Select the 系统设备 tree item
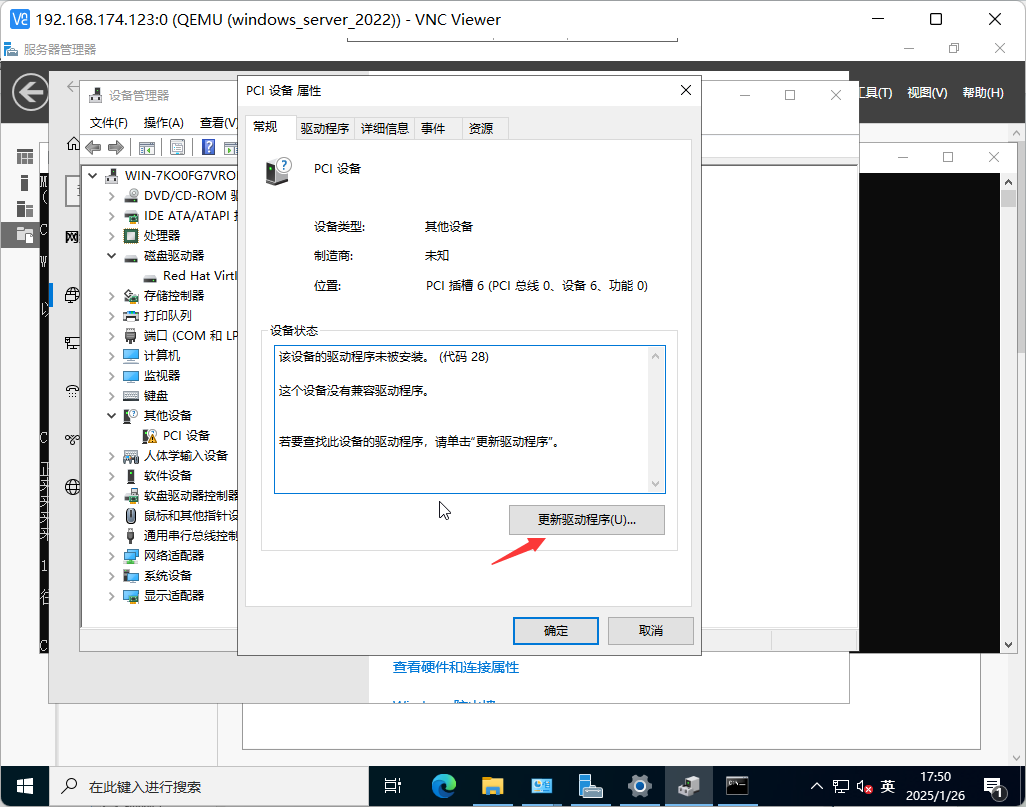The height and width of the screenshot is (807, 1026). pos(168,576)
